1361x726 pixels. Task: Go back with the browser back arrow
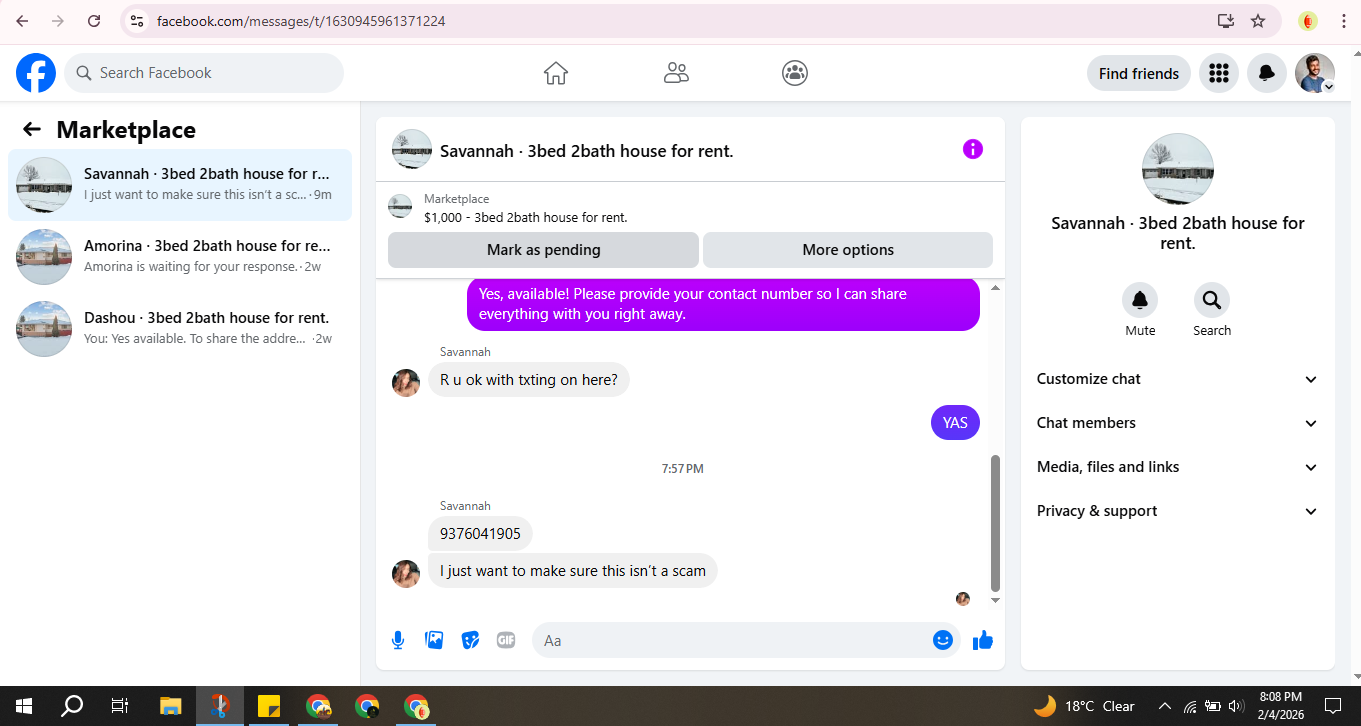pyautogui.click(x=22, y=21)
